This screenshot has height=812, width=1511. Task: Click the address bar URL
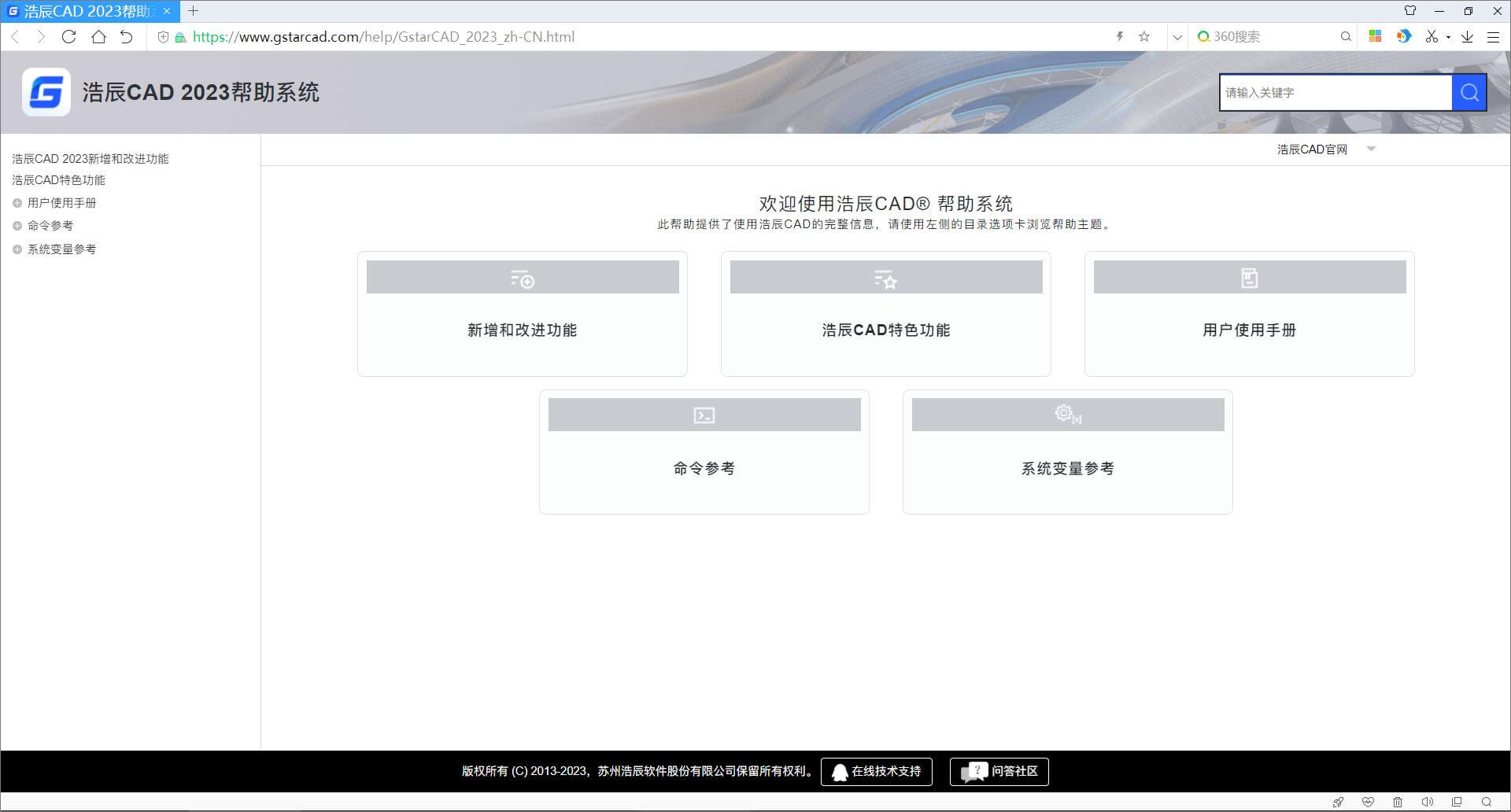pos(383,37)
